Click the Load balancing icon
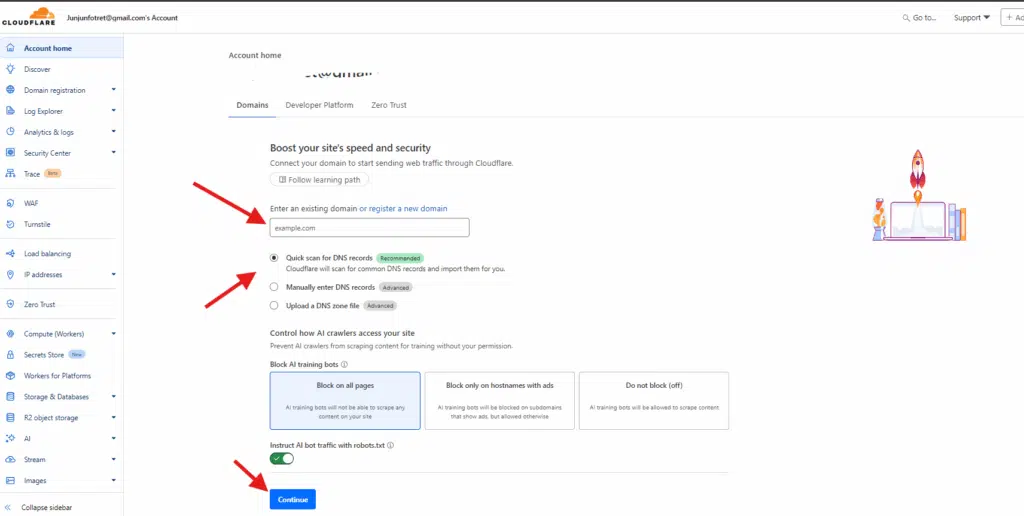Viewport: 1024px width, 516px height. tap(10, 253)
